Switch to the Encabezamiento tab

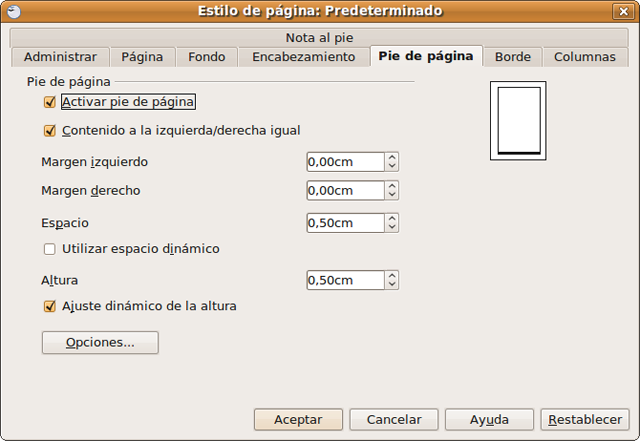303,57
